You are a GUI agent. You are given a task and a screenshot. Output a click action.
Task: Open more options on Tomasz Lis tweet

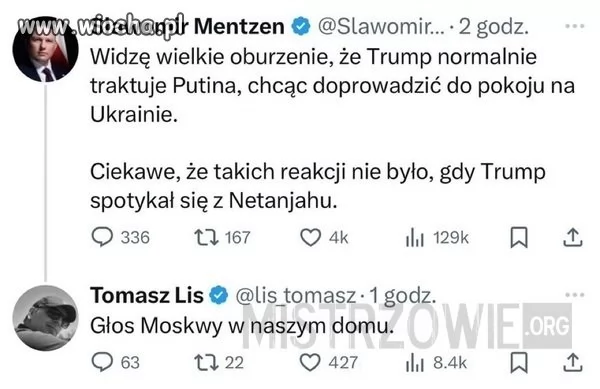[x=575, y=295]
